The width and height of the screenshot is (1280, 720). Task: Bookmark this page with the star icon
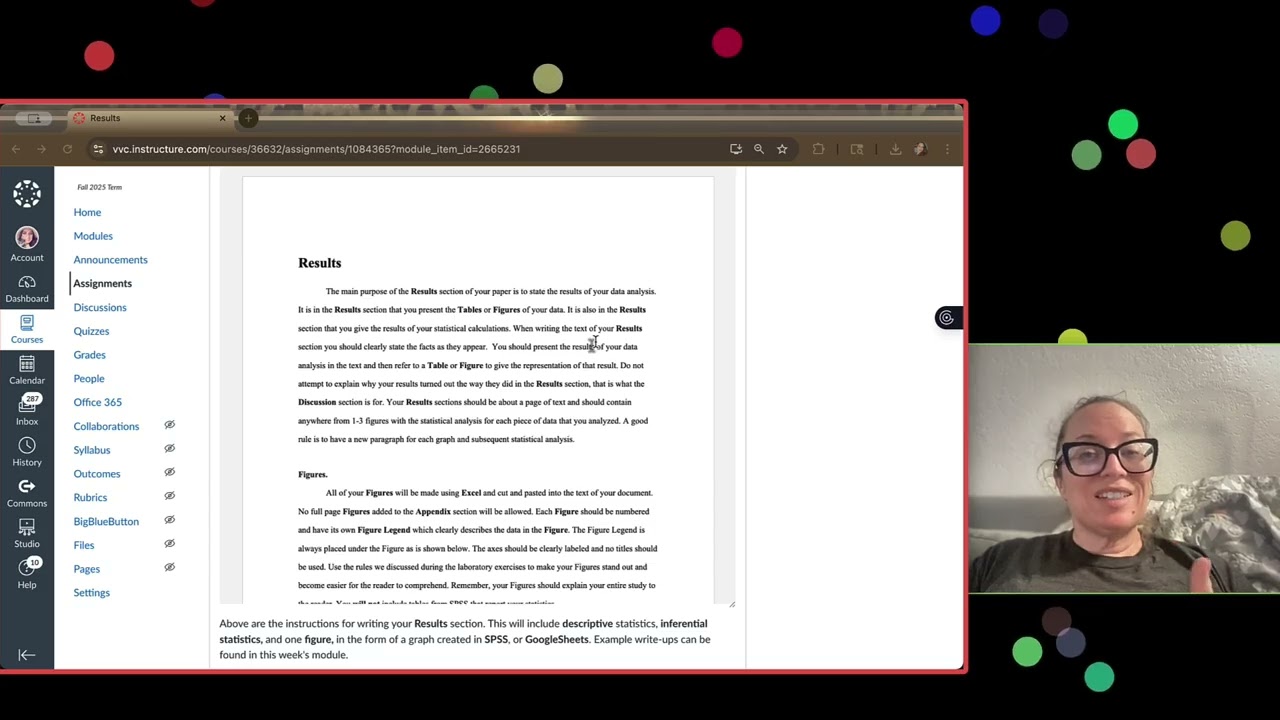click(x=782, y=149)
